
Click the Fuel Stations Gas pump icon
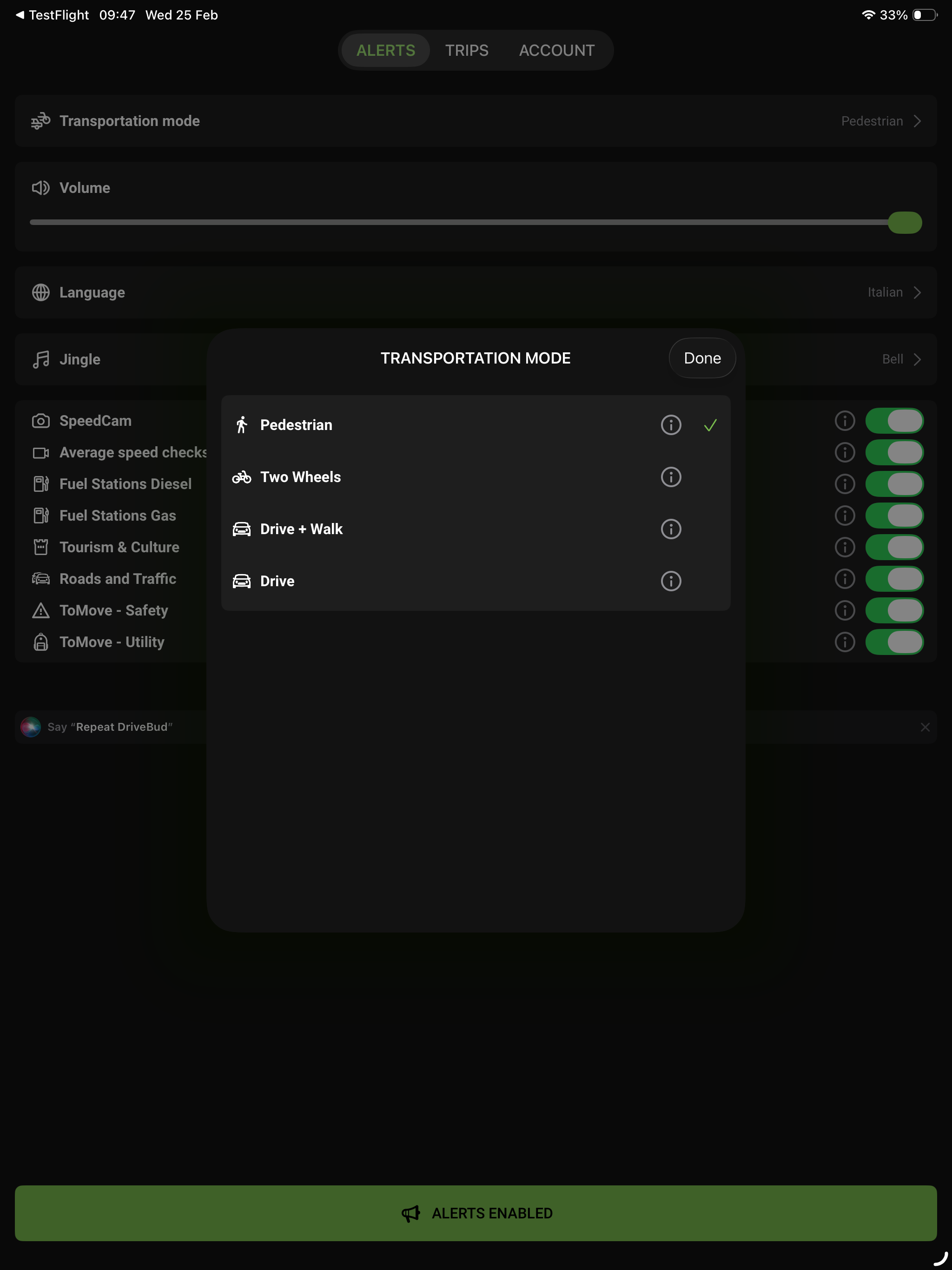coord(41,516)
